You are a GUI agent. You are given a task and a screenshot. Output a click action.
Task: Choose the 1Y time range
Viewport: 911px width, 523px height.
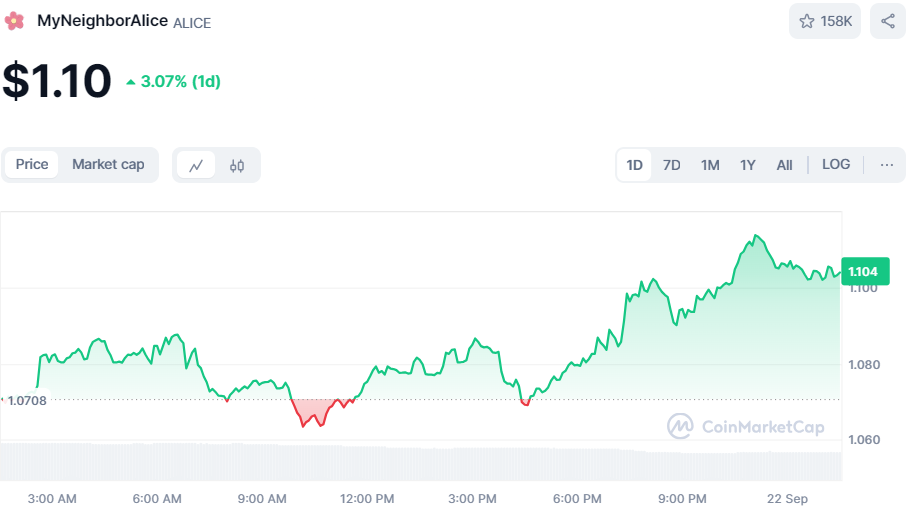[x=748, y=165]
